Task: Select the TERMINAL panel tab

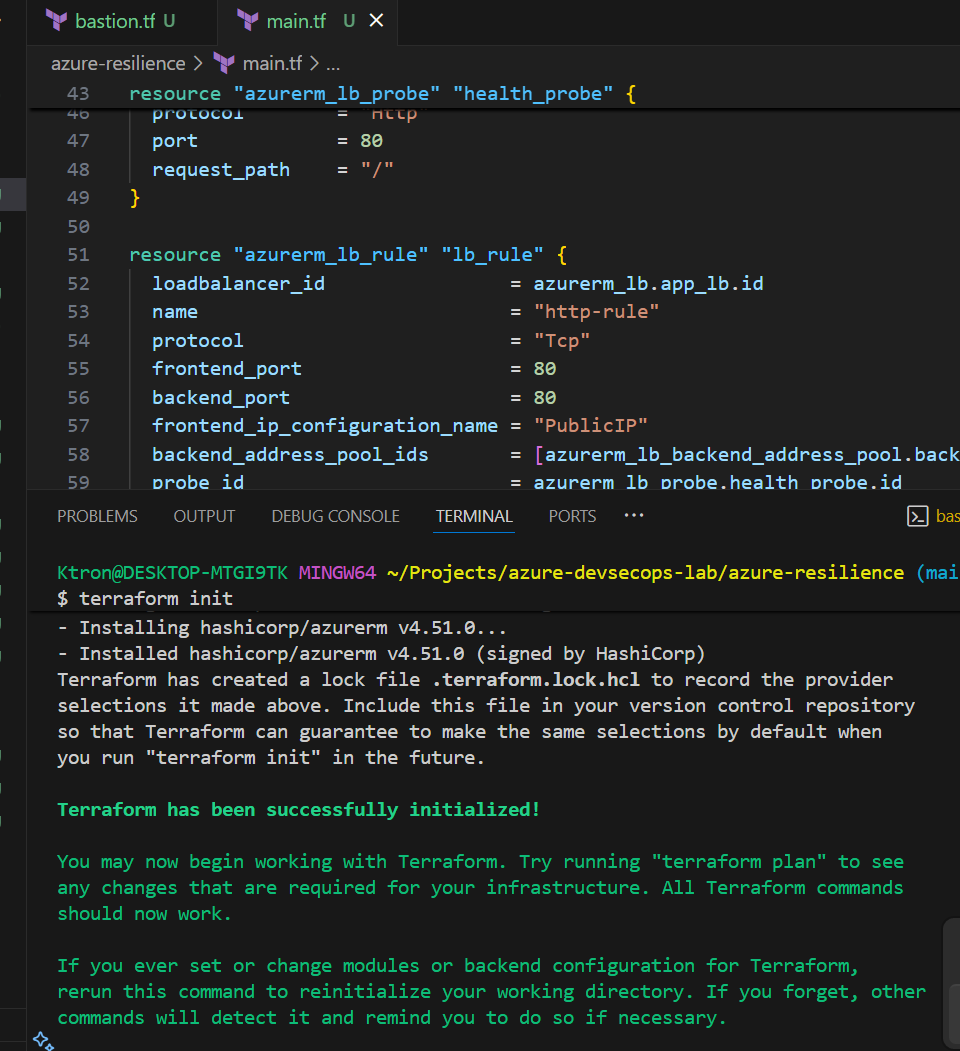Action: (x=474, y=516)
